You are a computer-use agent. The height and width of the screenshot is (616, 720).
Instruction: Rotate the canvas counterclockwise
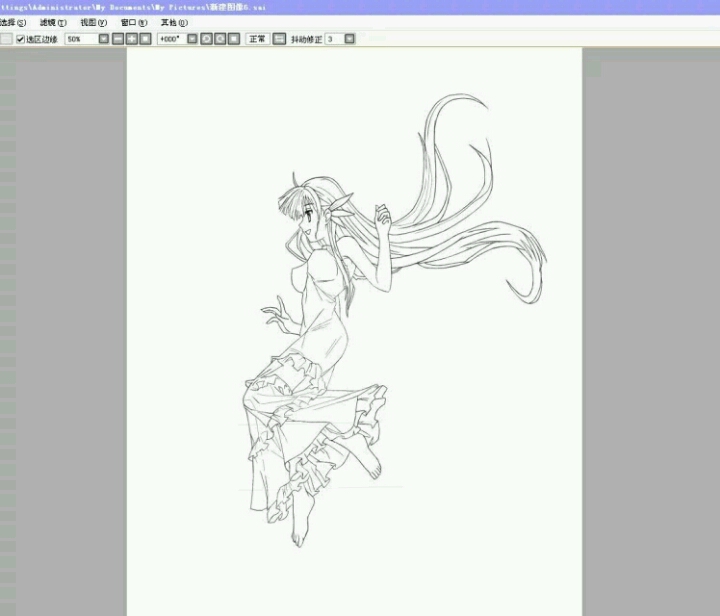206,39
